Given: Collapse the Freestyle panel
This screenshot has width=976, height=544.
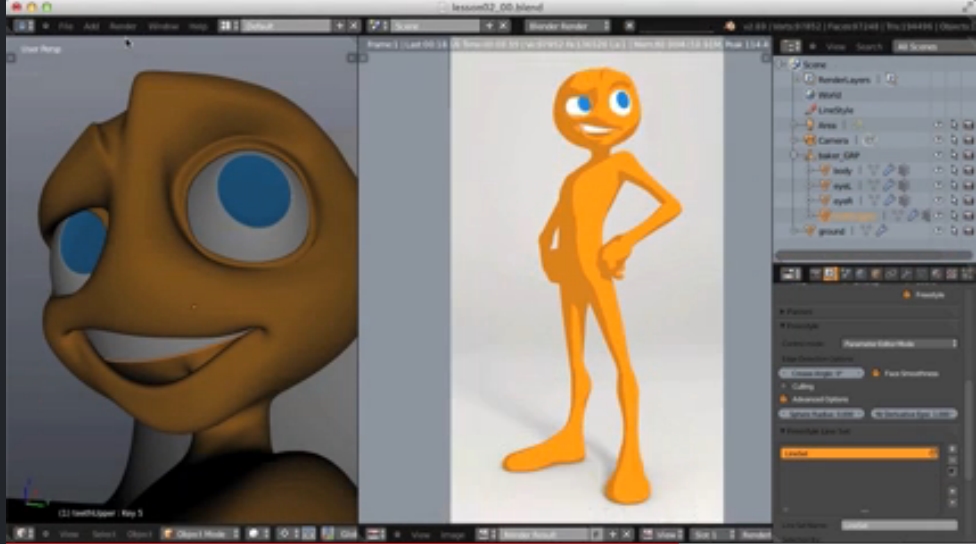Looking at the screenshot, I should [783, 326].
